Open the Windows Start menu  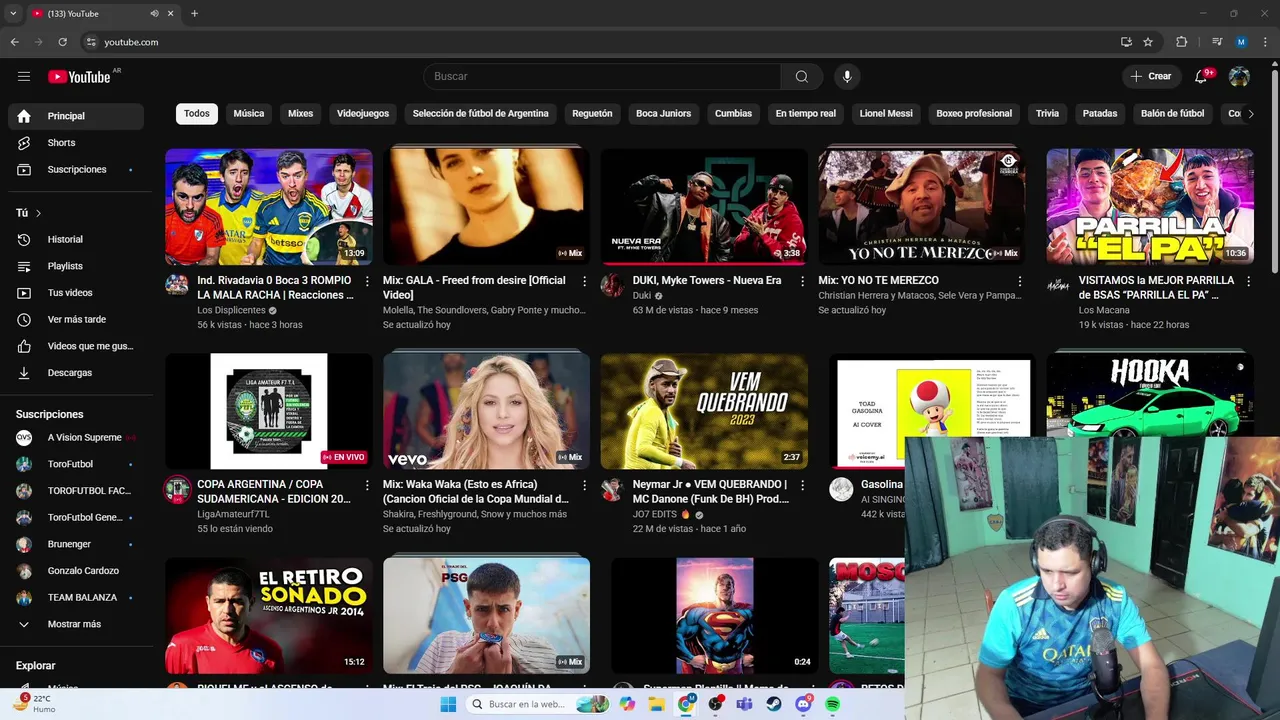point(448,705)
